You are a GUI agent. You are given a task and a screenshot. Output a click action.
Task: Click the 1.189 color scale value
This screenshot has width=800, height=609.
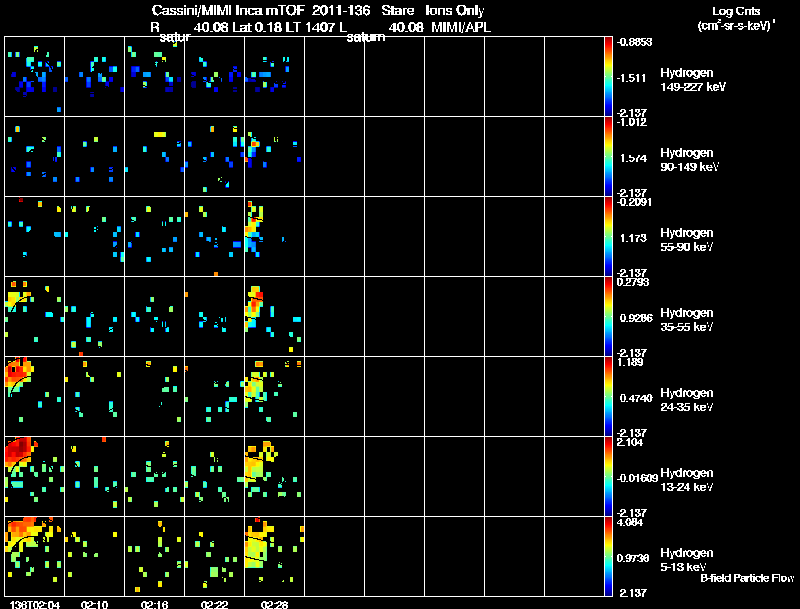coord(630,362)
